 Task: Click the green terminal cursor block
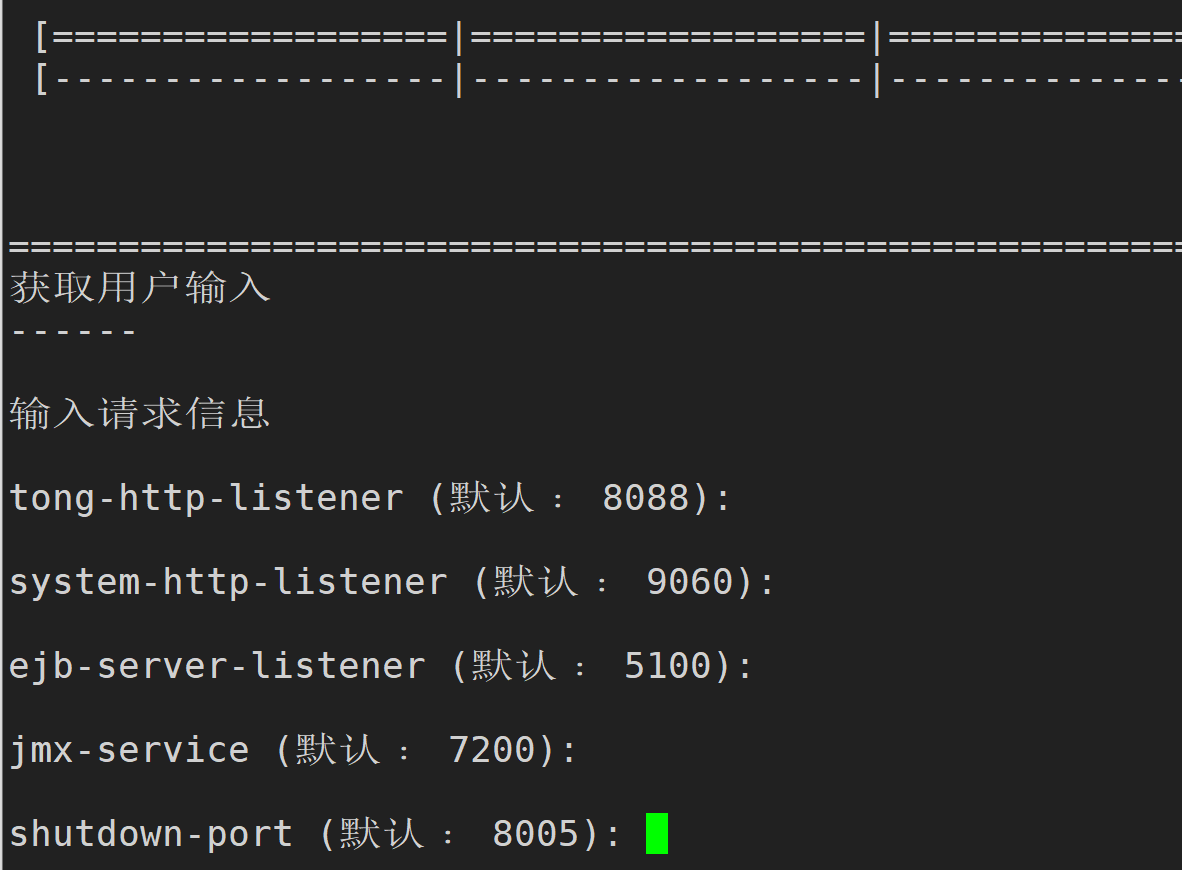tap(657, 833)
